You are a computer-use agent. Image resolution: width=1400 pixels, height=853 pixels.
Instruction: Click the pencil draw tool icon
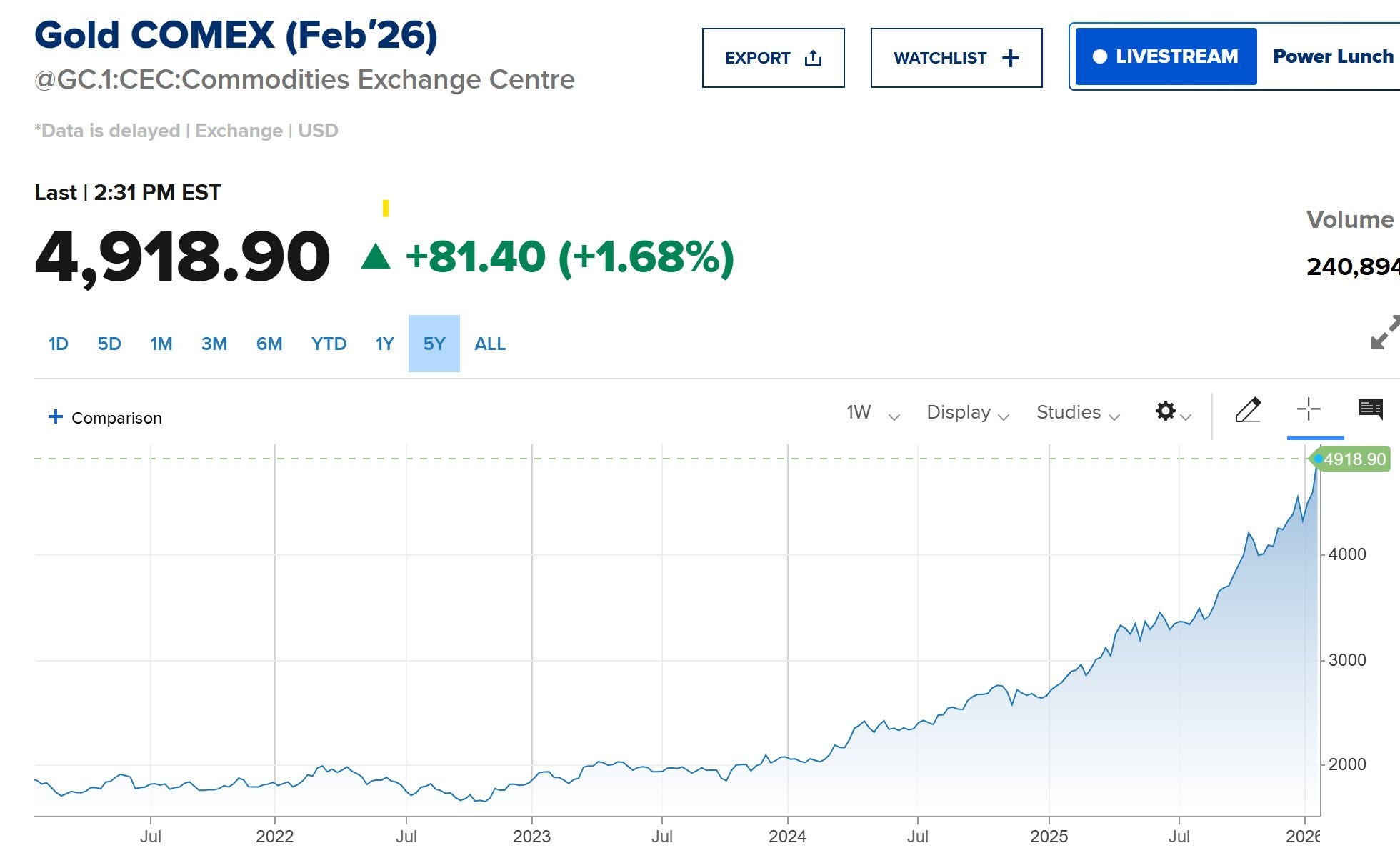[1248, 411]
